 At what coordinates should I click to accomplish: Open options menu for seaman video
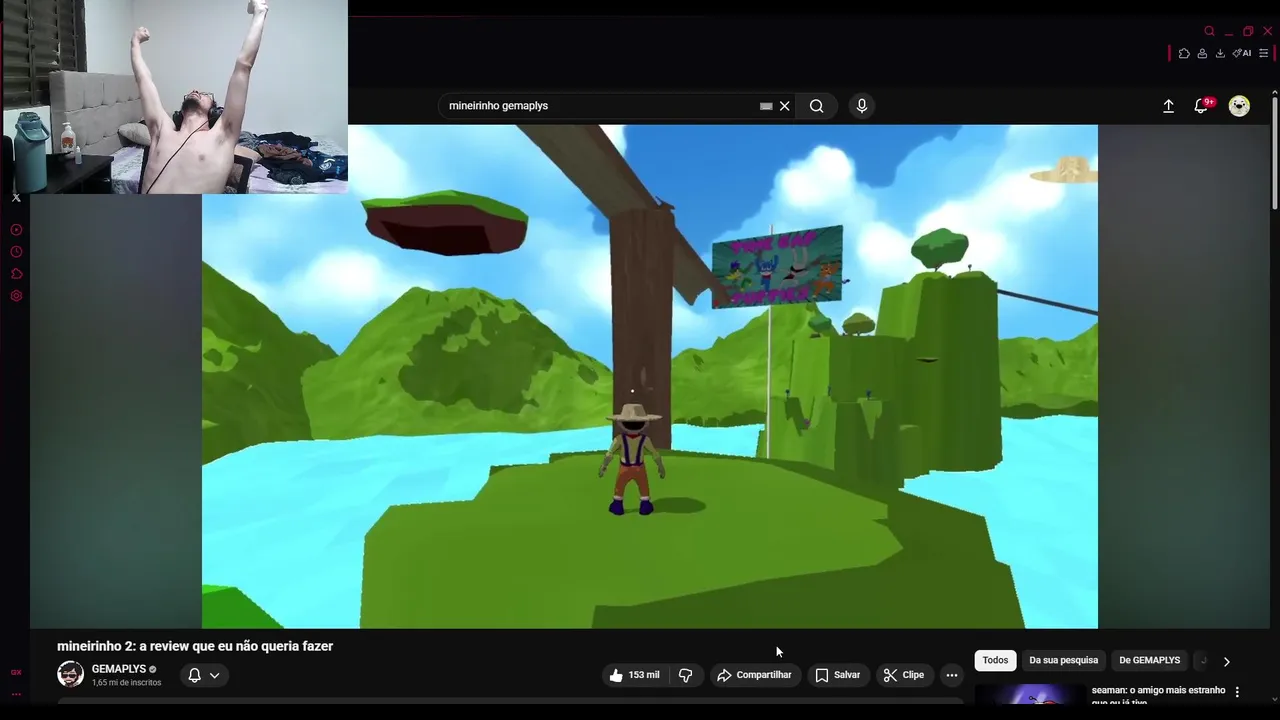1237,692
